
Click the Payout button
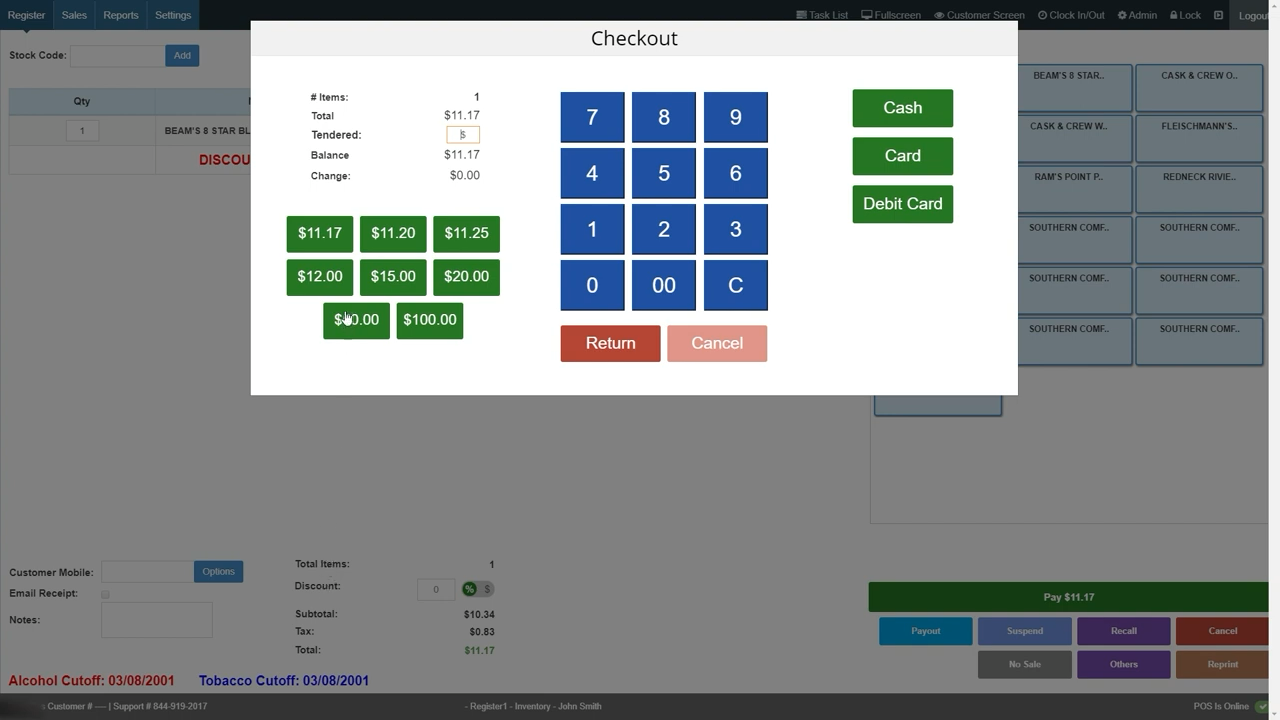click(x=926, y=631)
